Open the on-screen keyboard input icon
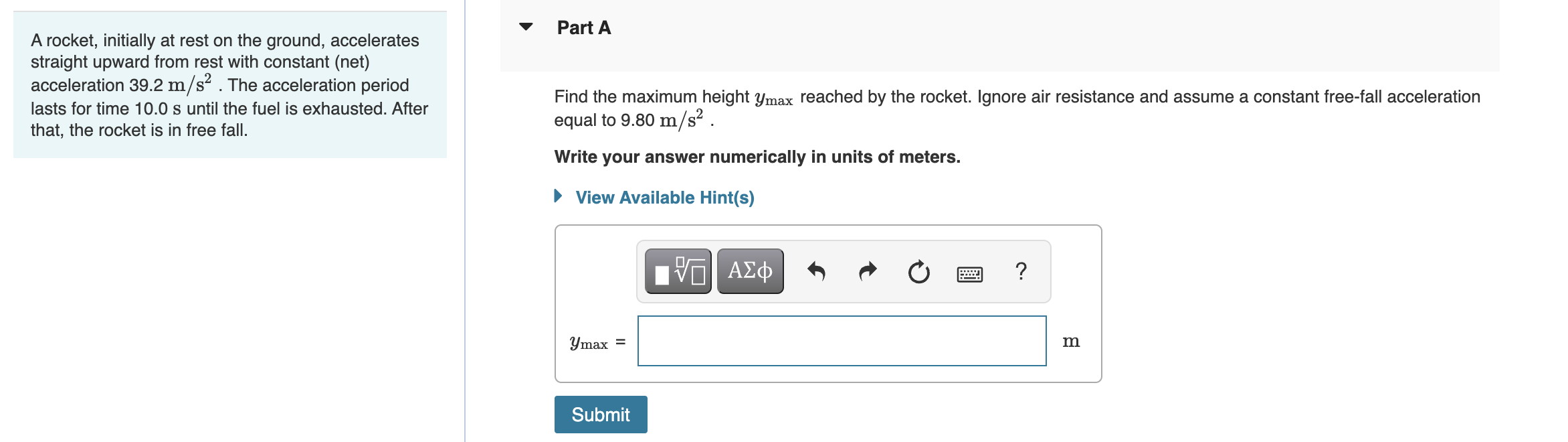Image resolution: width=1568 pixels, height=442 pixels. (969, 274)
